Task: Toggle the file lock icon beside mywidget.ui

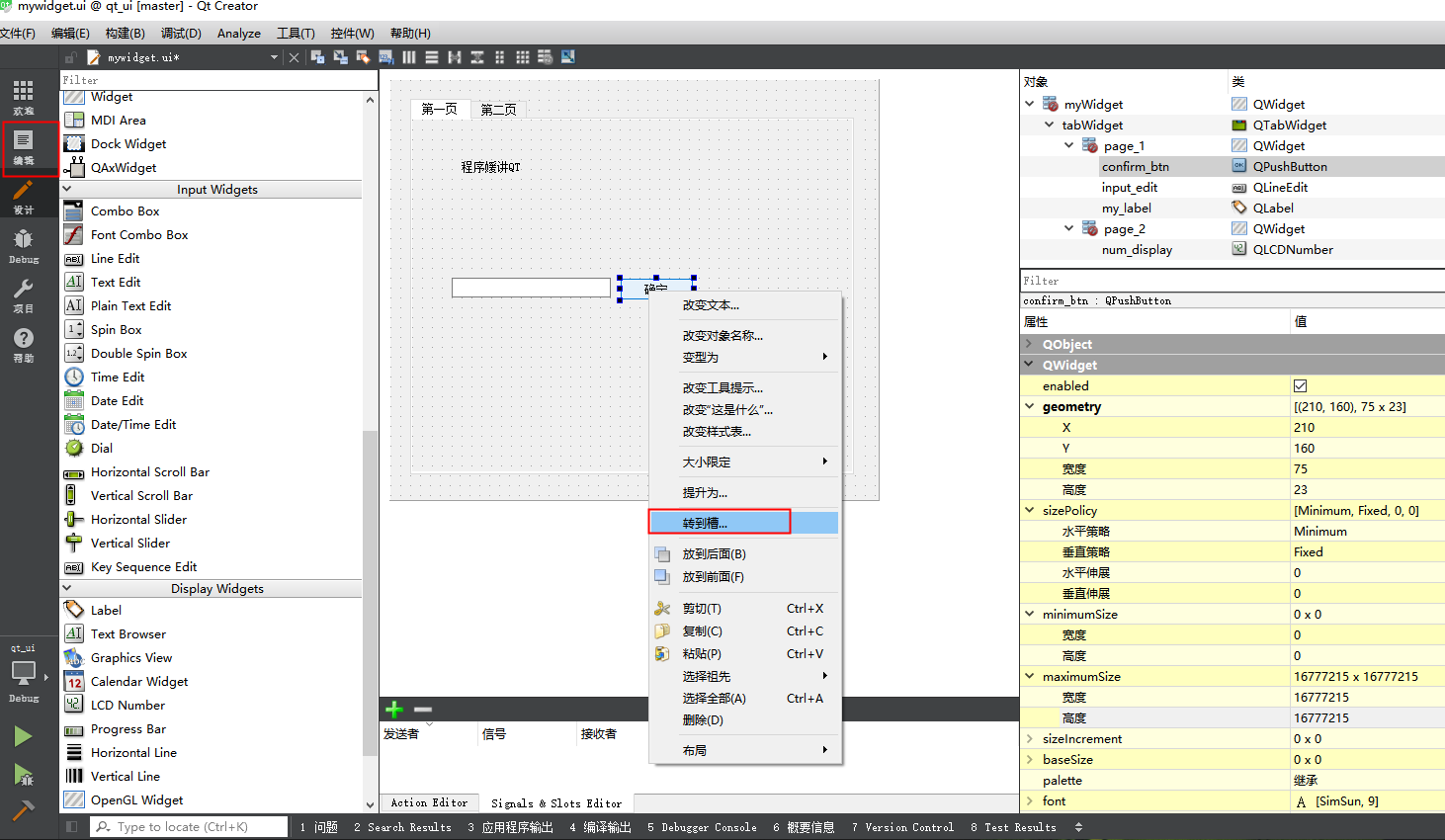Action: [x=70, y=57]
